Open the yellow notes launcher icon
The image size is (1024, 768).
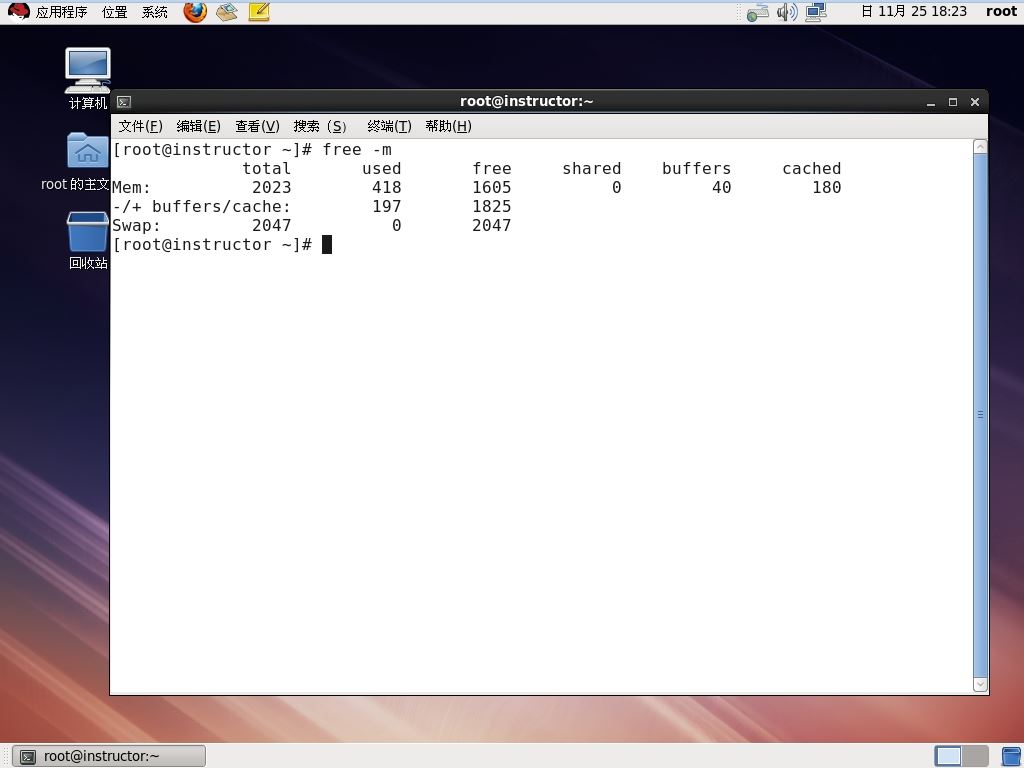coord(259,12)
